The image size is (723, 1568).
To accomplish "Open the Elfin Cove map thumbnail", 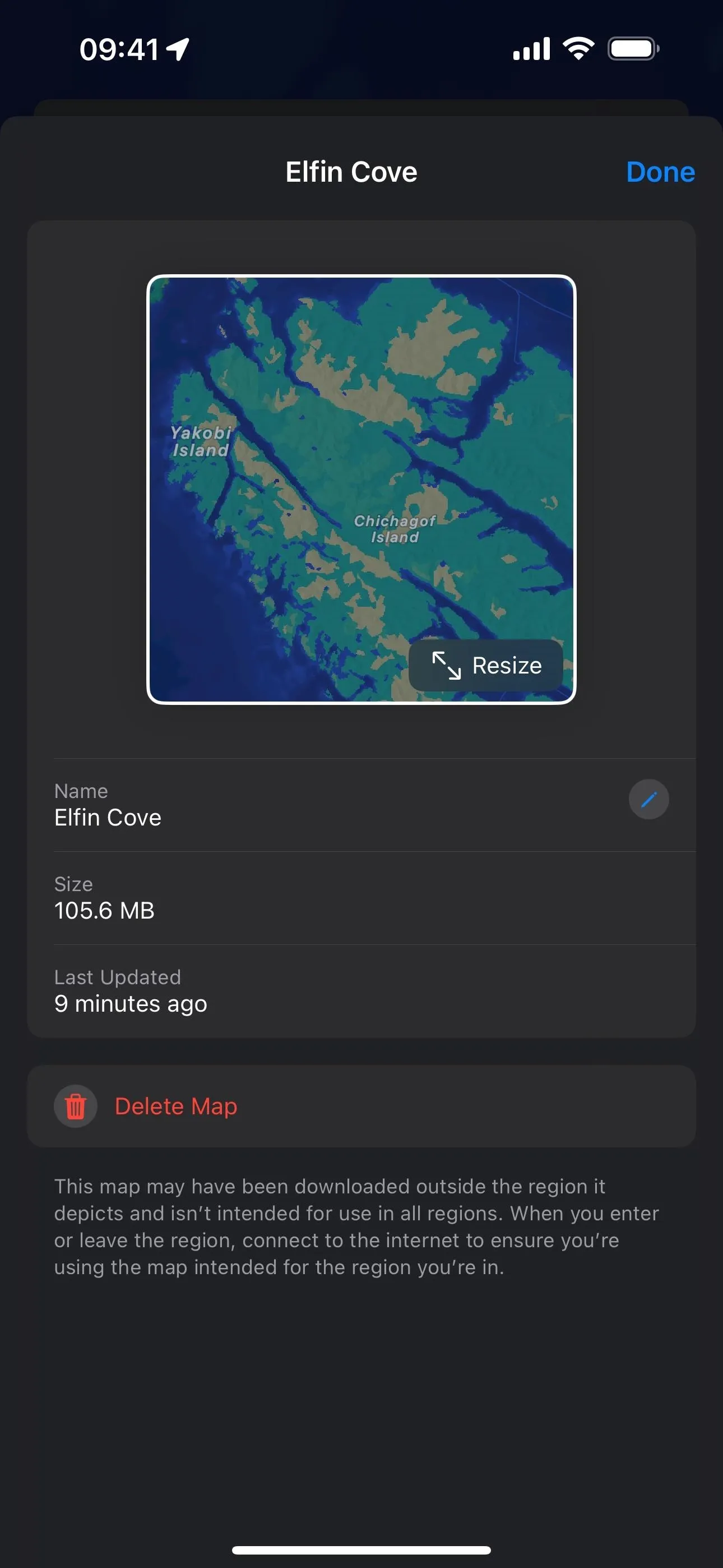I will [361, 490].
